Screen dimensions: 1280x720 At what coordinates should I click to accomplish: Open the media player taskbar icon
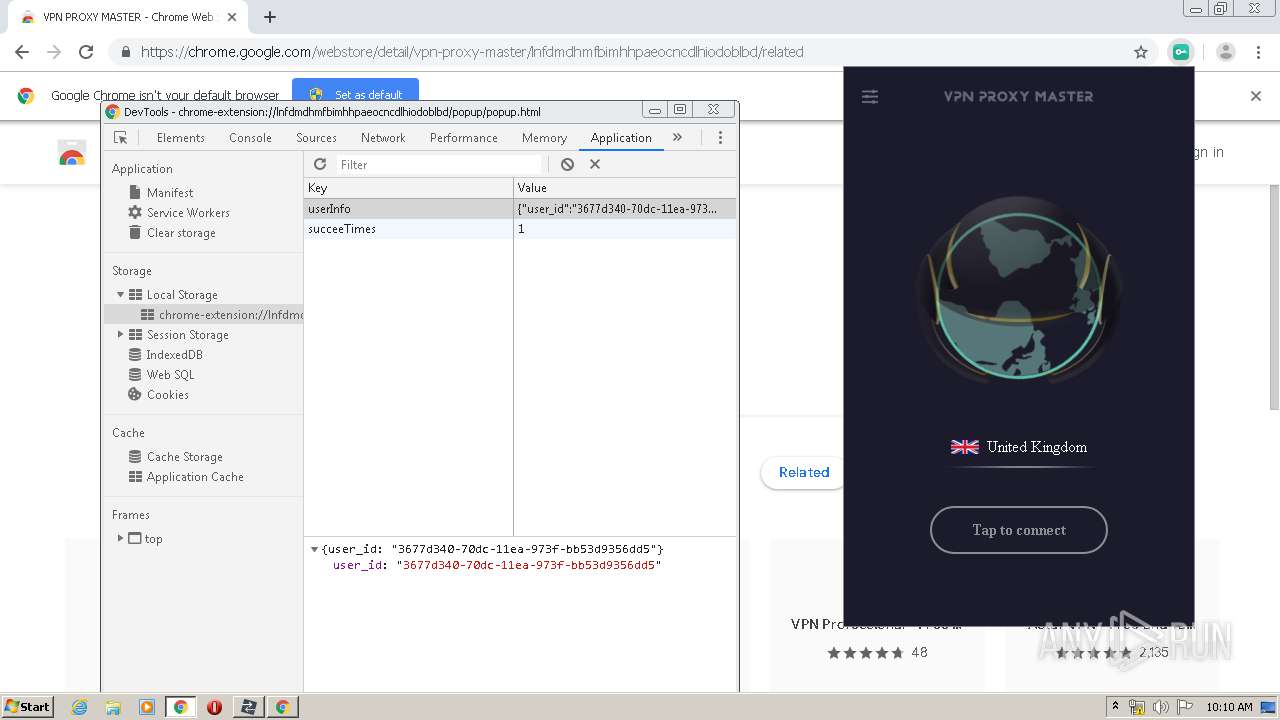coord(147,707)
